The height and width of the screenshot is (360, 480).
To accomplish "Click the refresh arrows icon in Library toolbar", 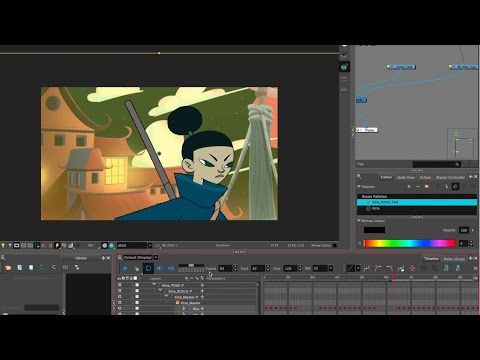I will (x=54, y=267).
